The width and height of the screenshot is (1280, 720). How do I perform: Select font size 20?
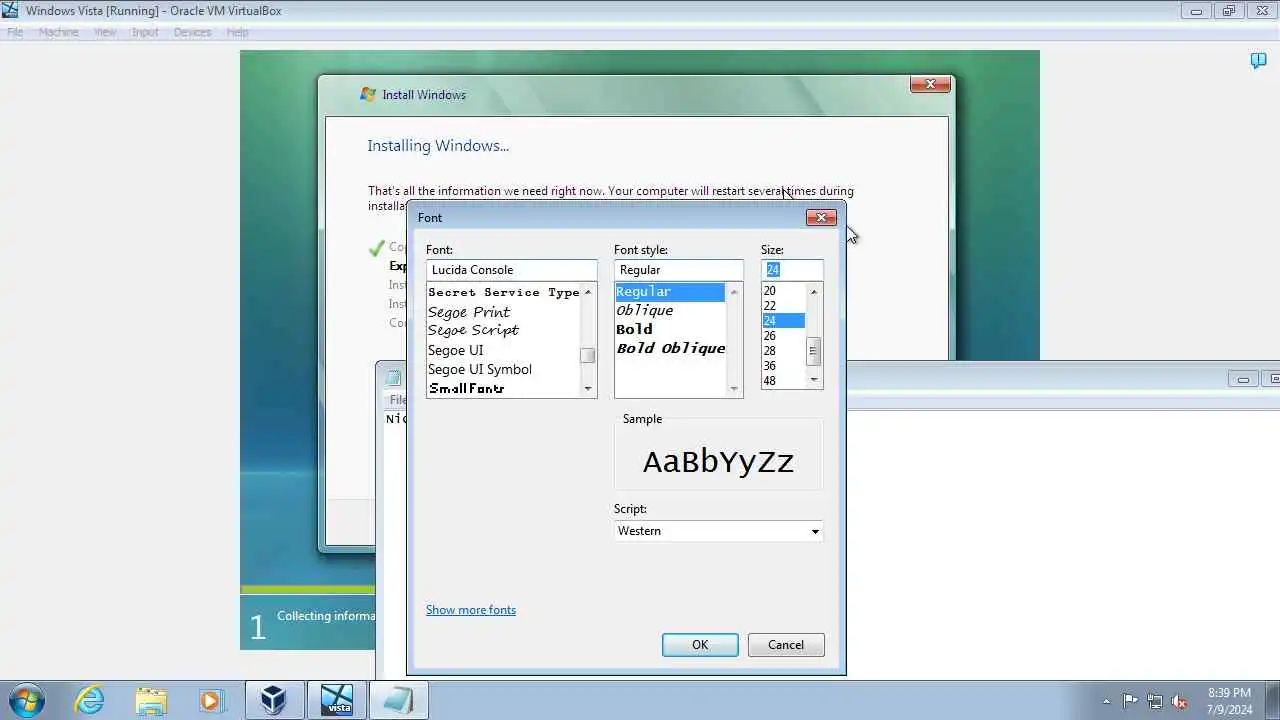click(x=783, y=291)
